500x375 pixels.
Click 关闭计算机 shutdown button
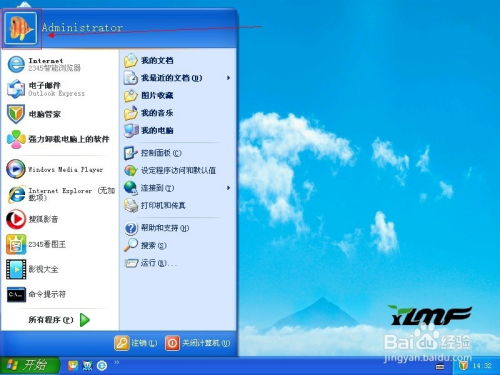pos(198,343)
